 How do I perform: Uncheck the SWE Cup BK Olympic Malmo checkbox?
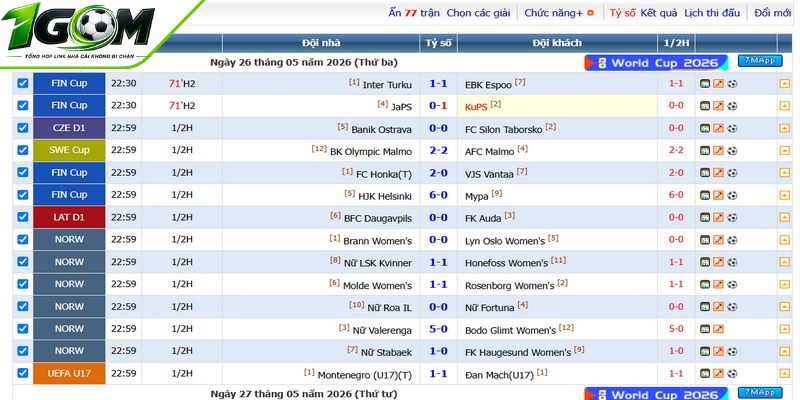(23, 150)
